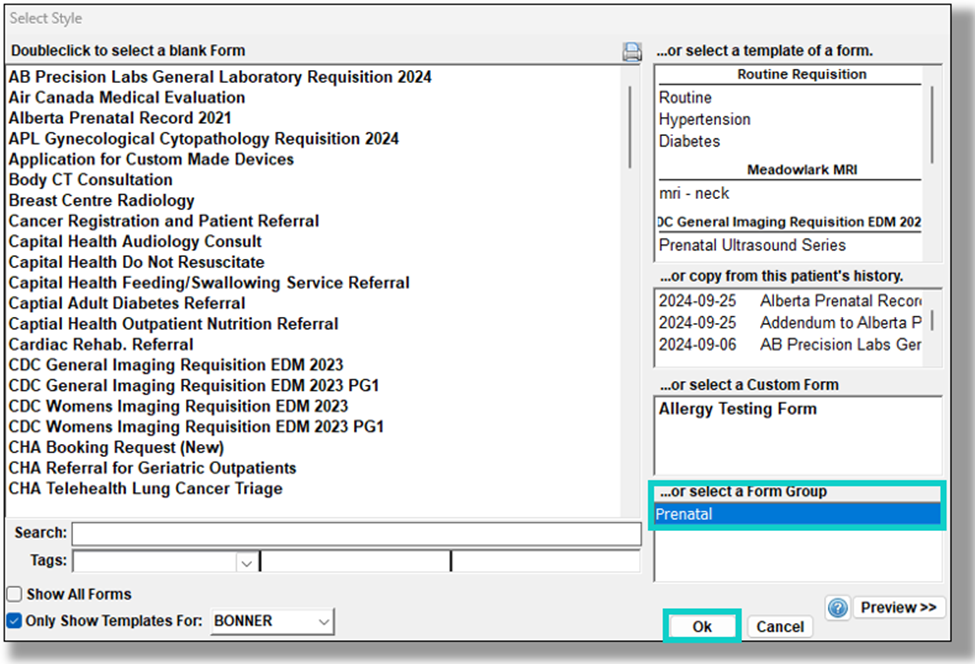Click the second Tags input field
975x664 pixels.
pyautogui.click(x=356, y=561)
